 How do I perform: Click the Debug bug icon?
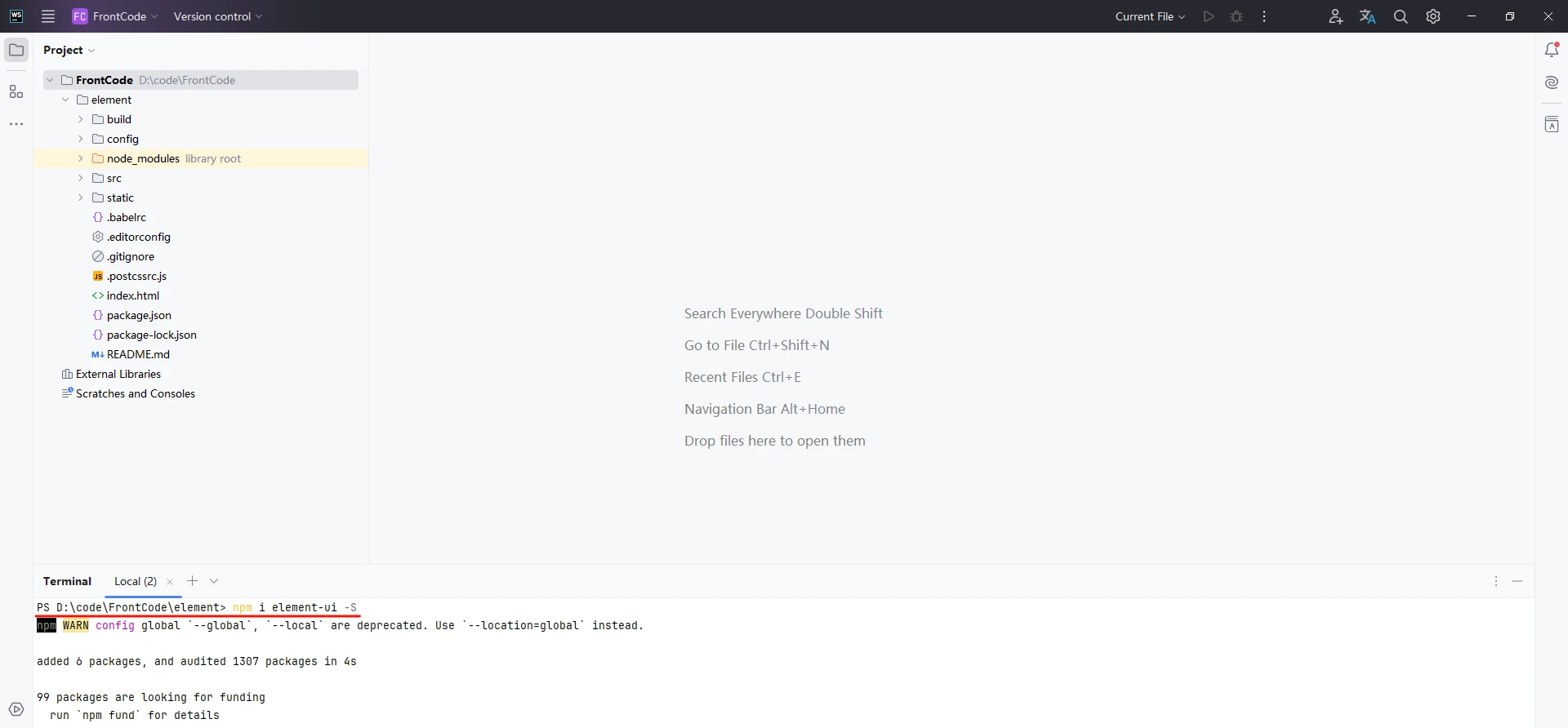click(x=1236, y=16)
